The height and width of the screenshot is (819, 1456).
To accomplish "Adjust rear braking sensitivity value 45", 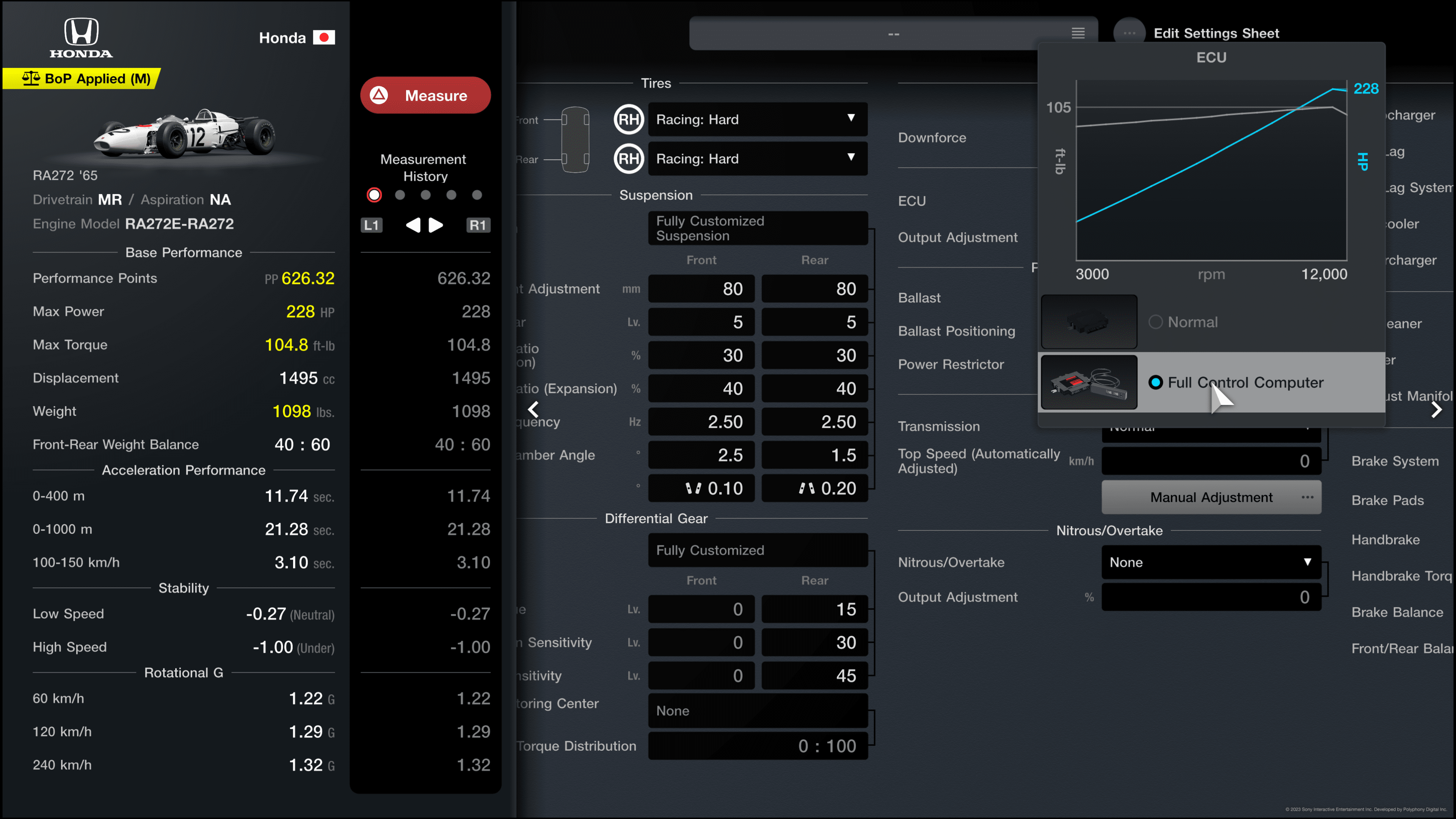I will point(814,676).
